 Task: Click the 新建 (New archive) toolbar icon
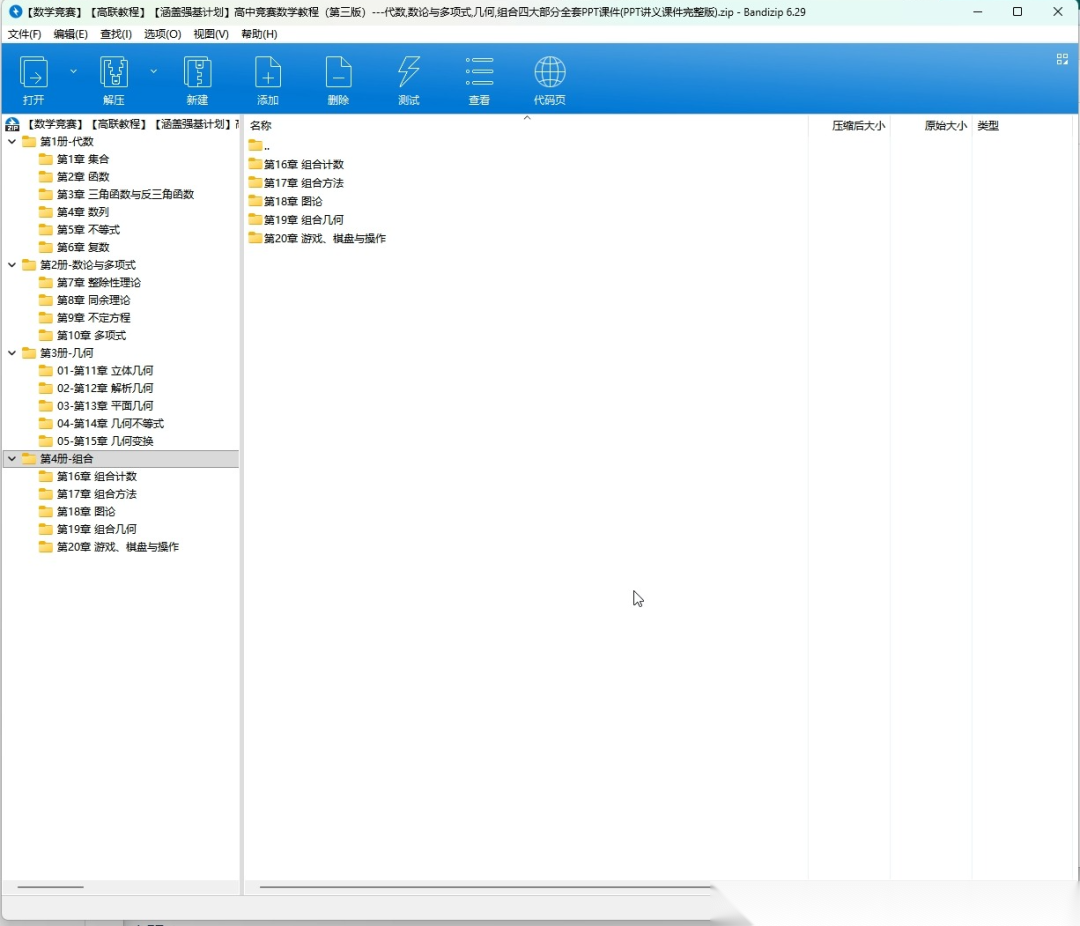tap(197, 73)
